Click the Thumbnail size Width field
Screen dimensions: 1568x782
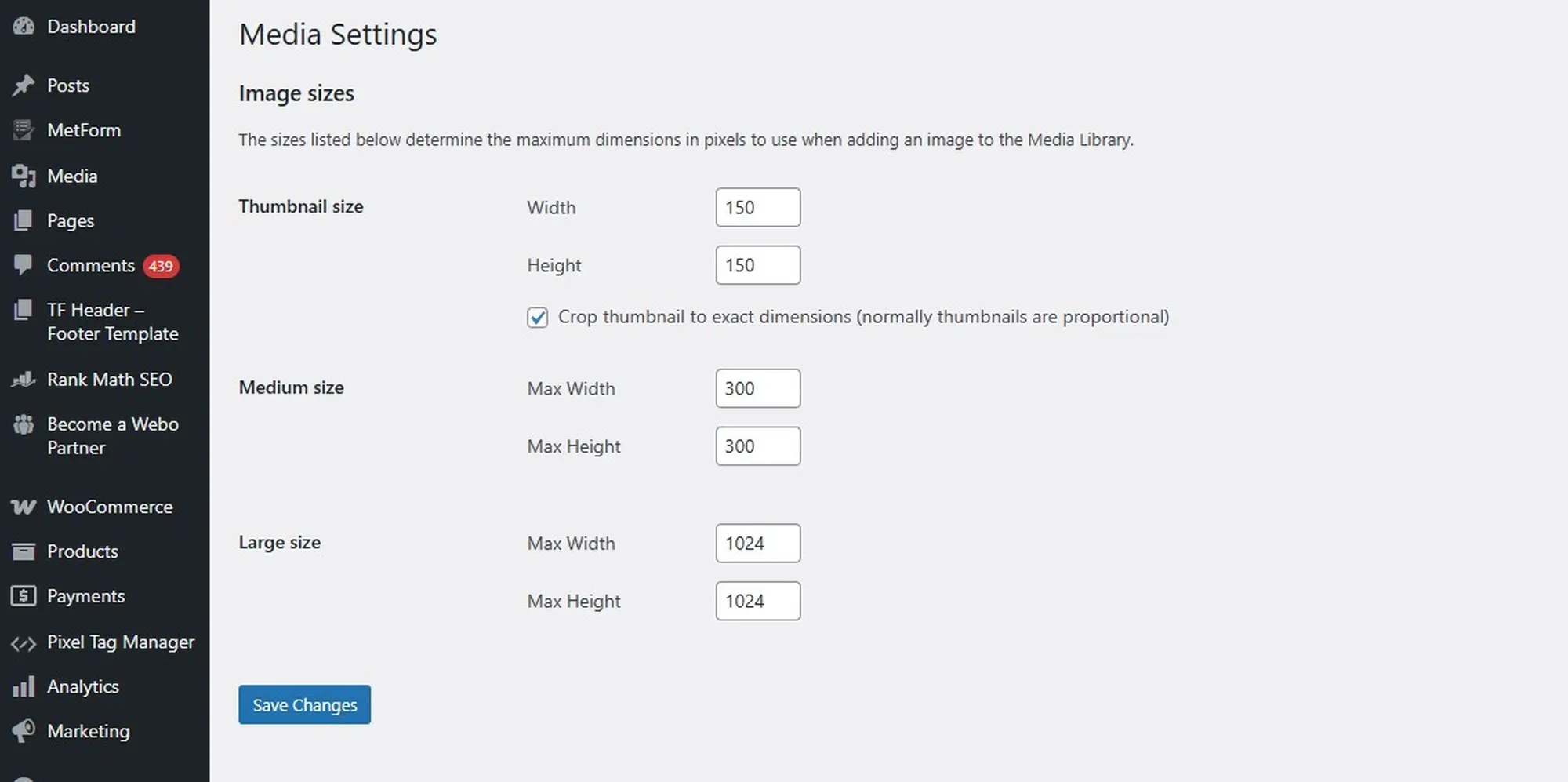pos(757,207)
